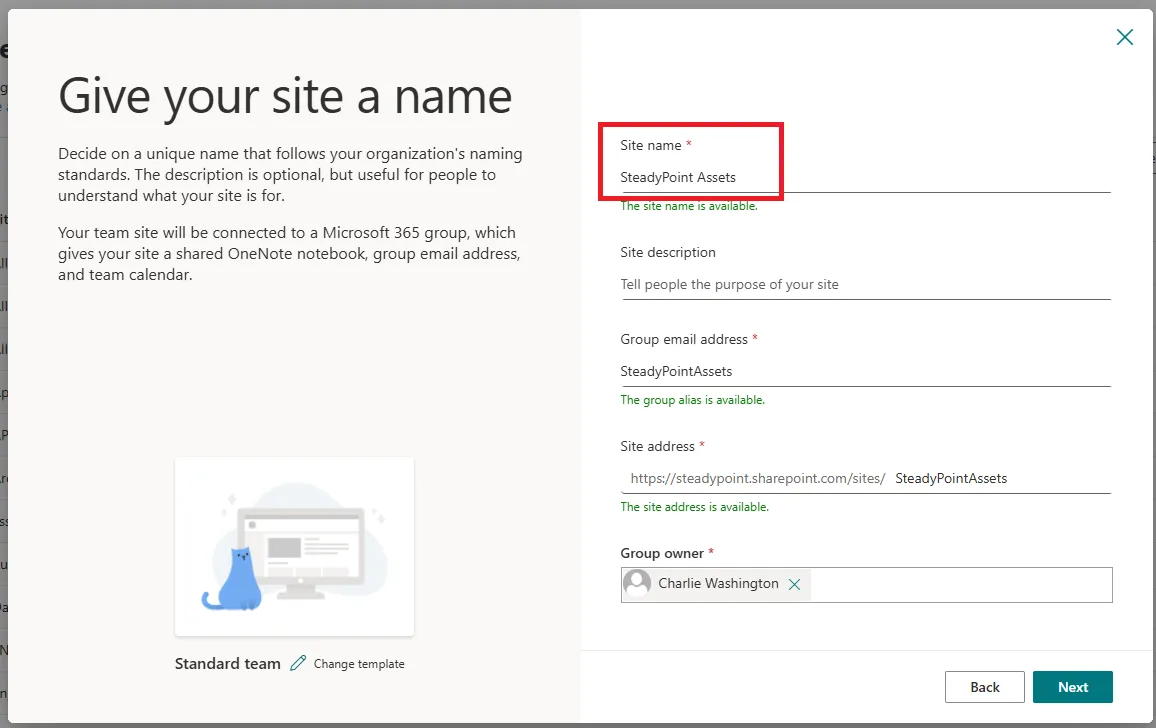Click the 'The site address is available.' message
This screenshot has height=728, width=1156.
pyautogui.click(x=694, y=507)
